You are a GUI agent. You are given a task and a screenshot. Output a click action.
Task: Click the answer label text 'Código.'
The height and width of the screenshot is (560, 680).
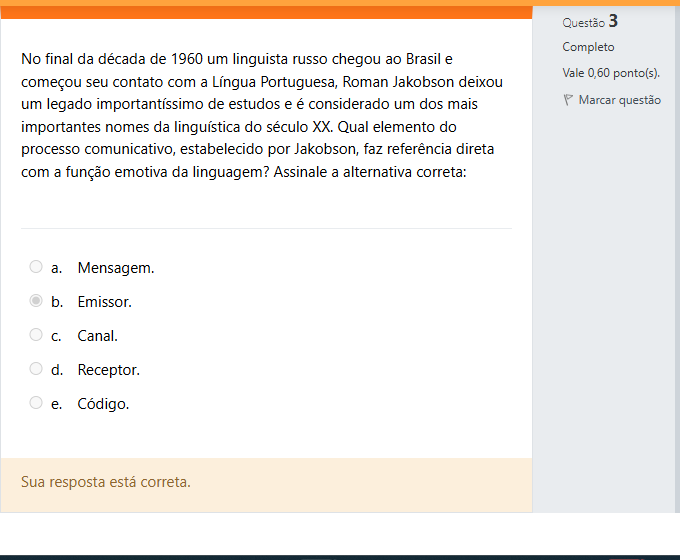click(x=103, y=404)
